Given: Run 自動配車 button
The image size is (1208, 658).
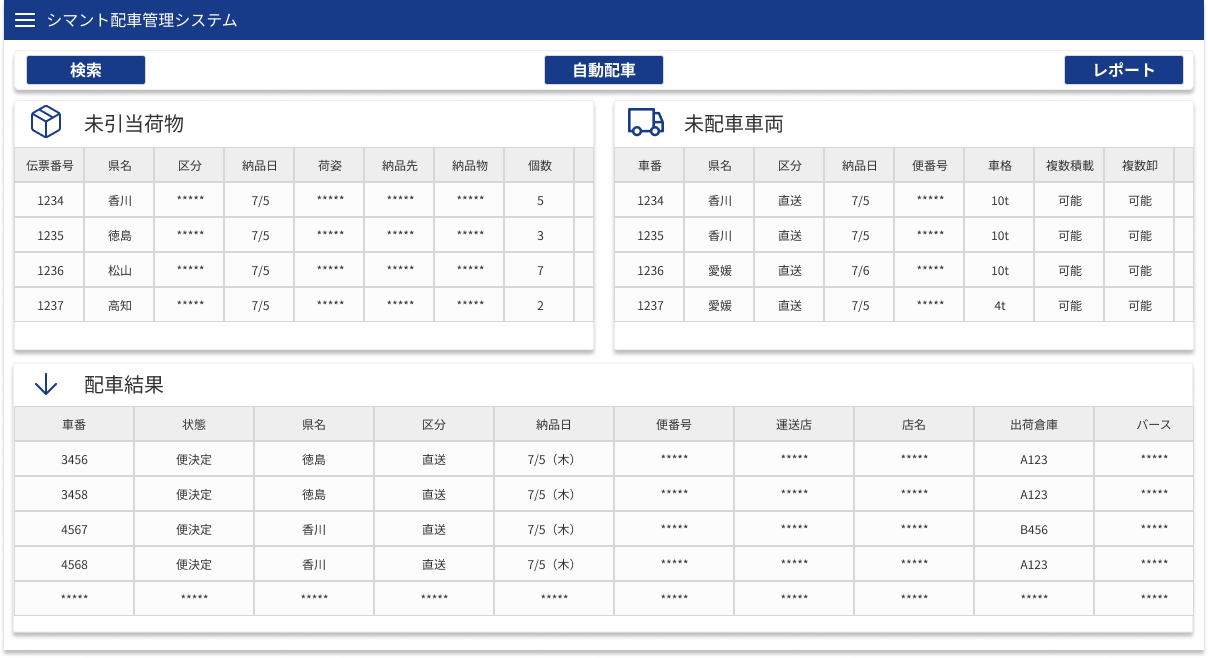Looking at the screenshot, I should 604,70.
